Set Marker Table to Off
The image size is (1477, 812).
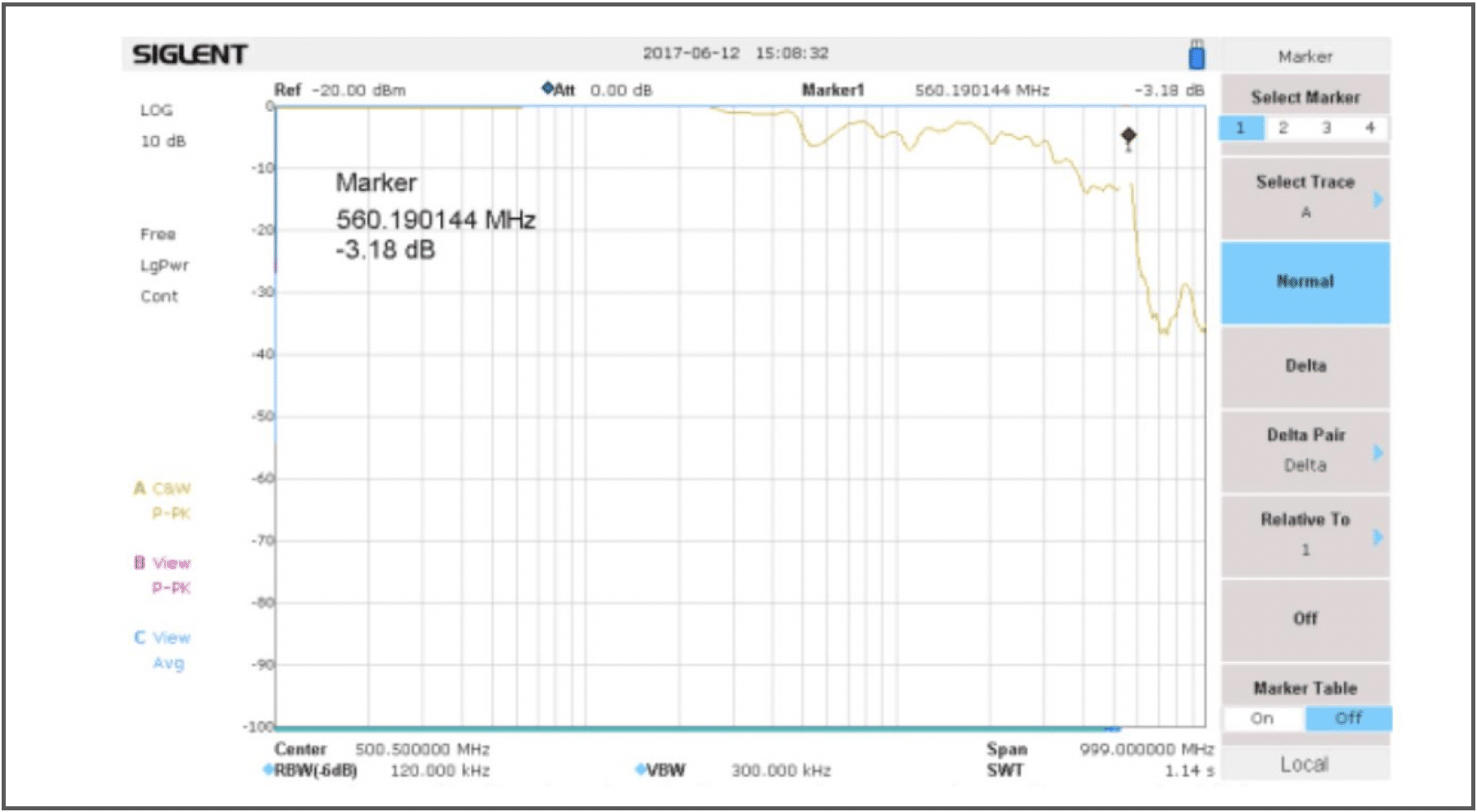coord(1347,718)
